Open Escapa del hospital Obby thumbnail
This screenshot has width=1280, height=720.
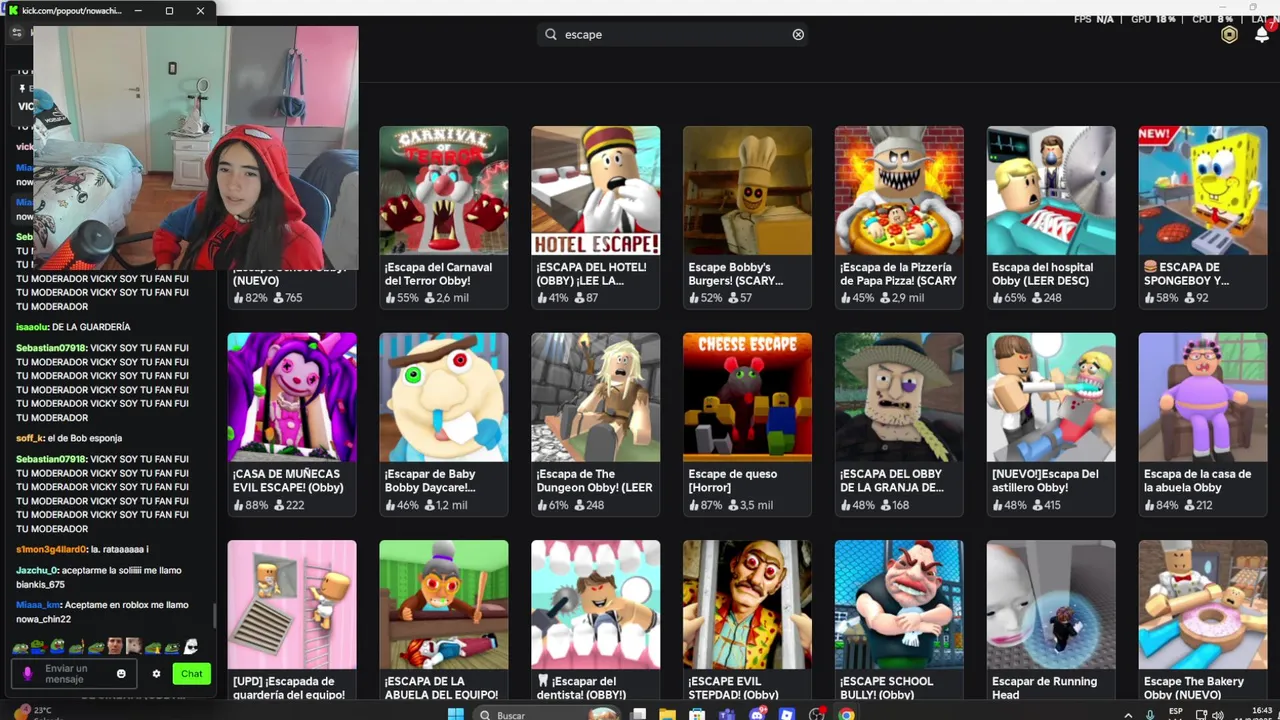pyautogui.click(x=1051, y=190)
